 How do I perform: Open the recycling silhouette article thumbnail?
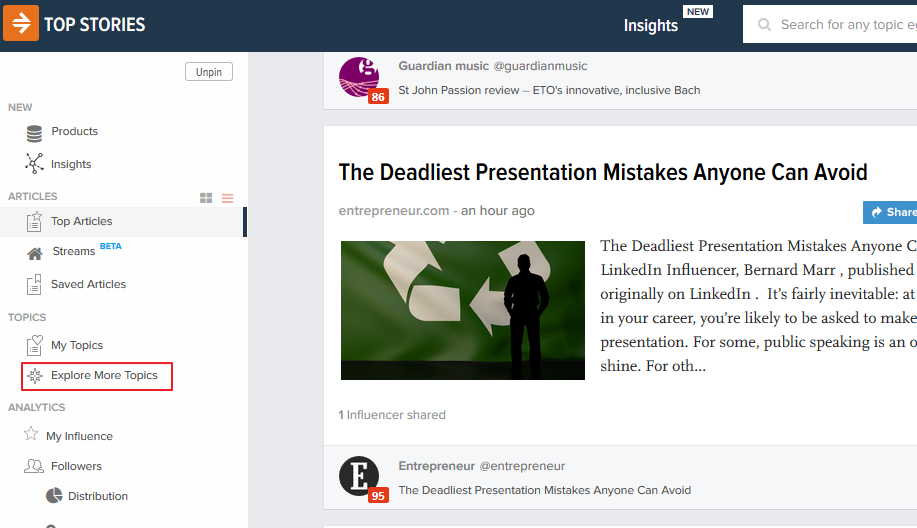pyautogui.click(x=463, y=310)
